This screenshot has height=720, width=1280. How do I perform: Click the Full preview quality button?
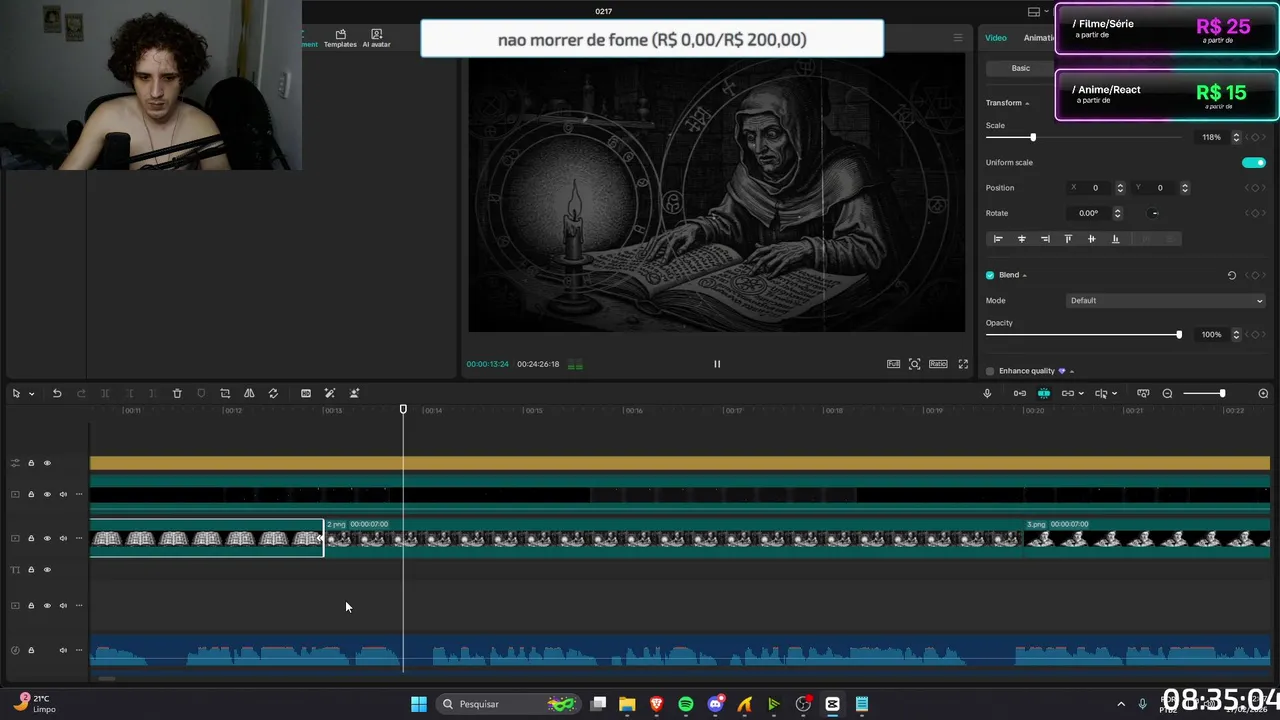click(x=893, y=364)
